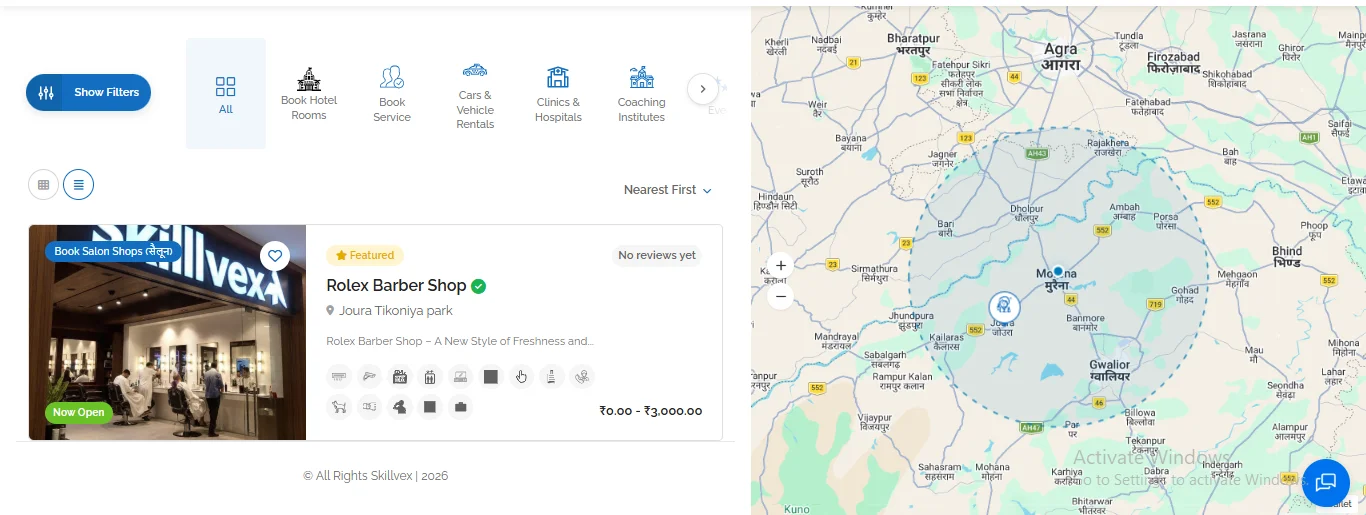Open the Rolex Barber Shop storefront photo
1366x515 pixels.
[x=167, y=333]
